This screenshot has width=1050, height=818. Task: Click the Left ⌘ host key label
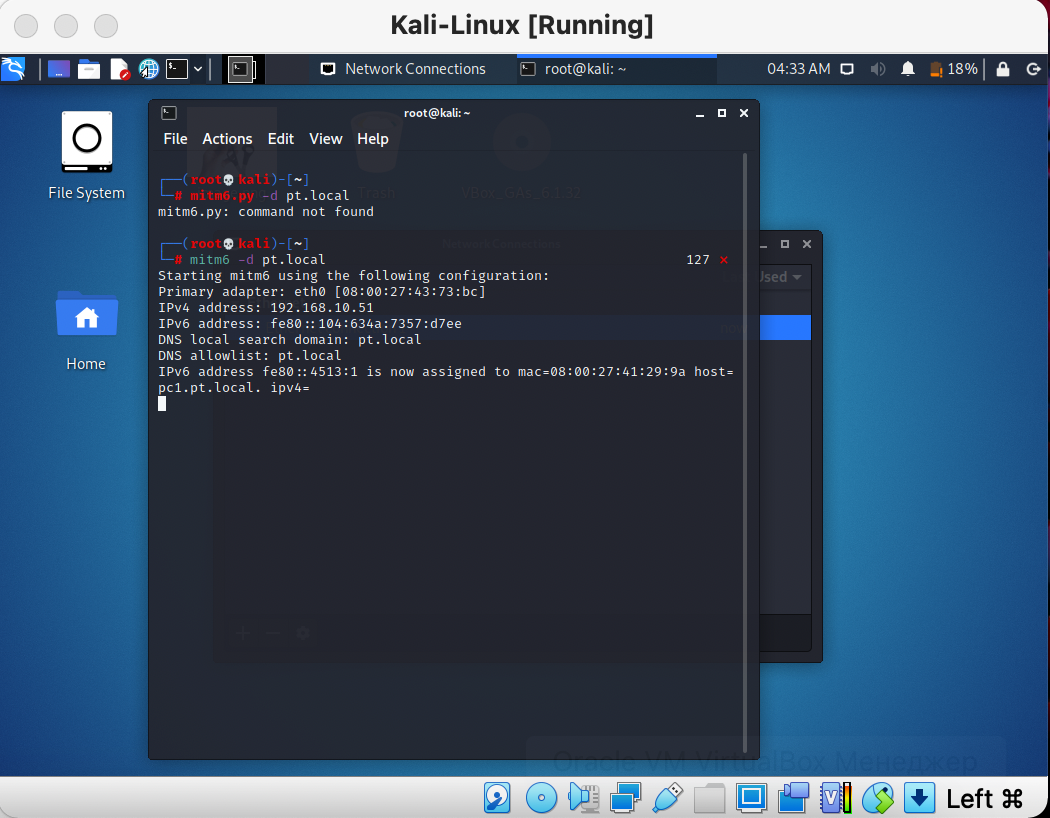point(984,799)
